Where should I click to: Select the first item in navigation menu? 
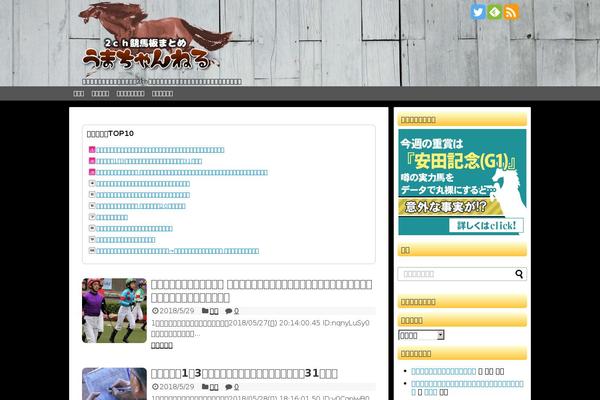(x=78, y=94)
